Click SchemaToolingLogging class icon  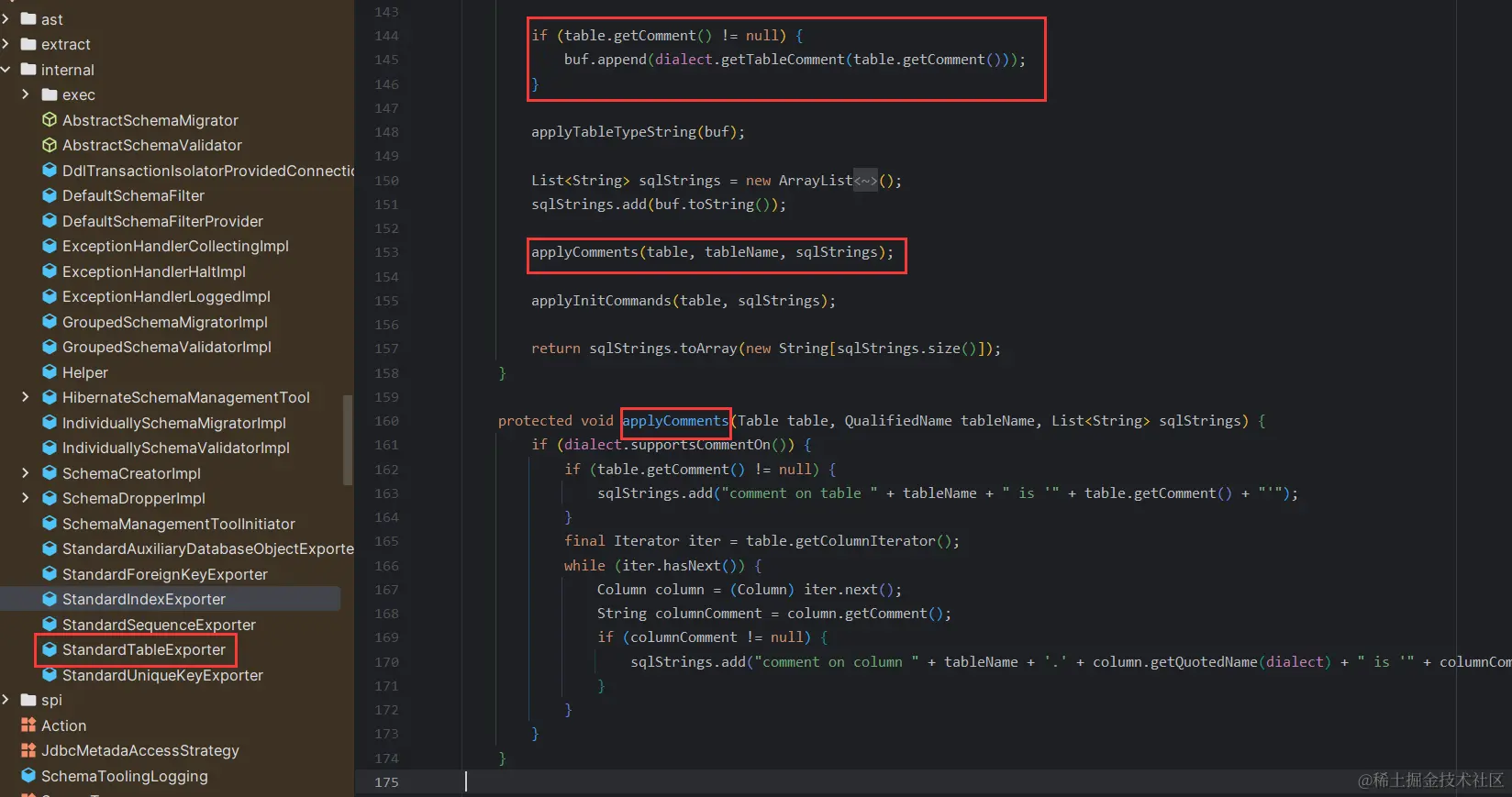click(28, 776)
